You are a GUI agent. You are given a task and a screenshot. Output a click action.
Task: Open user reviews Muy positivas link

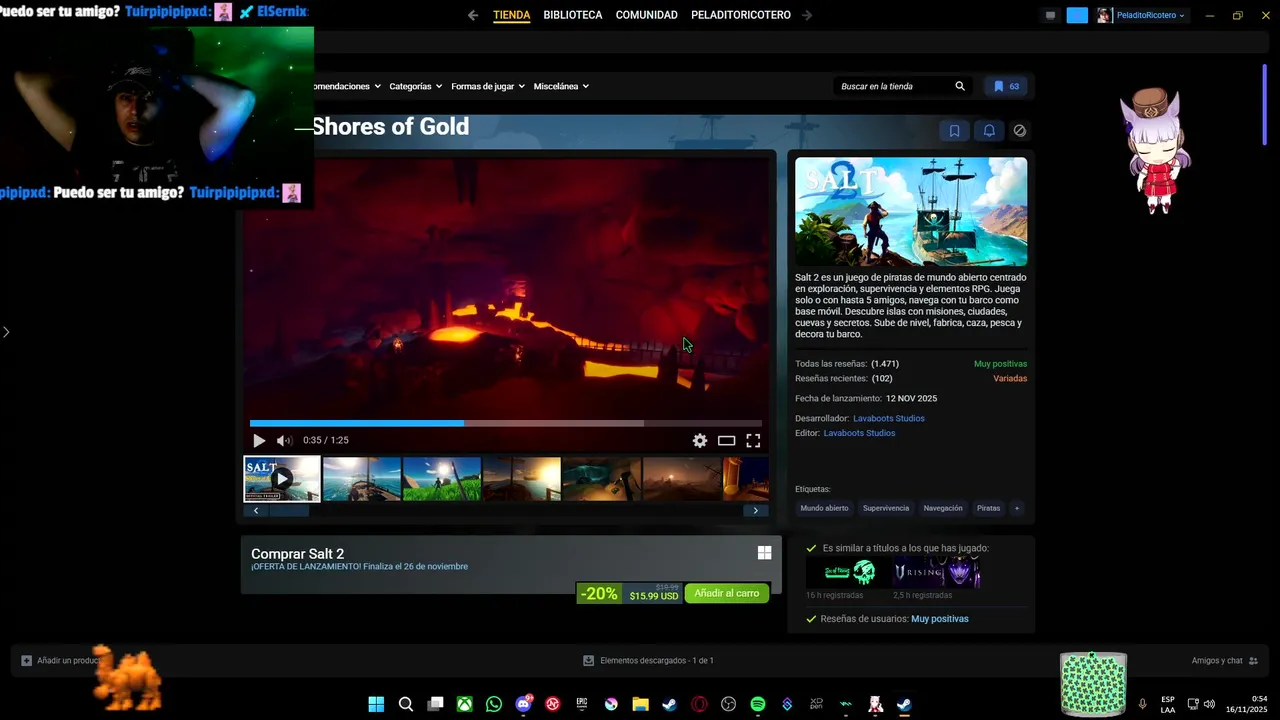[x=939, y=619]
